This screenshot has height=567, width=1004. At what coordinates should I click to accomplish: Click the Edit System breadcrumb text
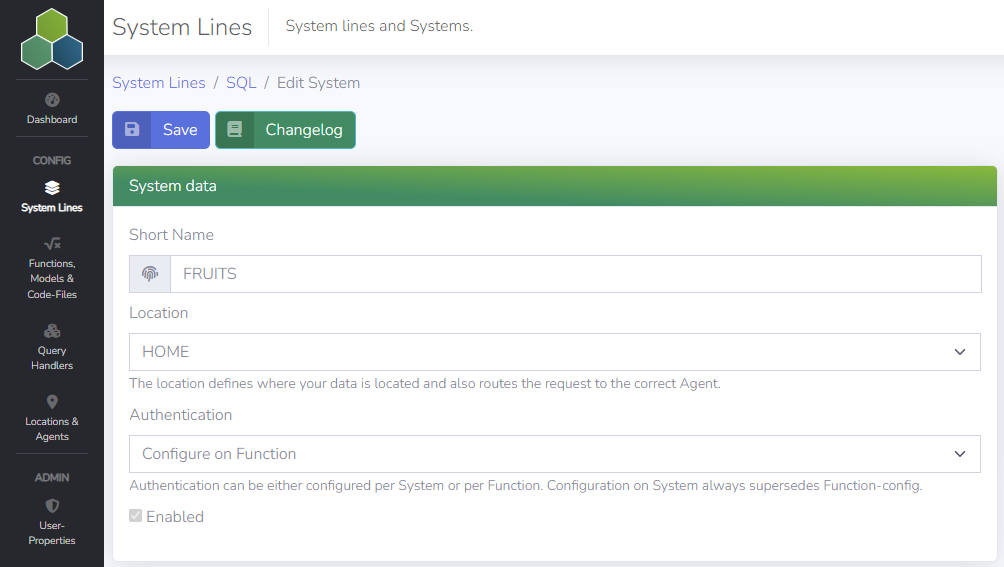(318, 83)
